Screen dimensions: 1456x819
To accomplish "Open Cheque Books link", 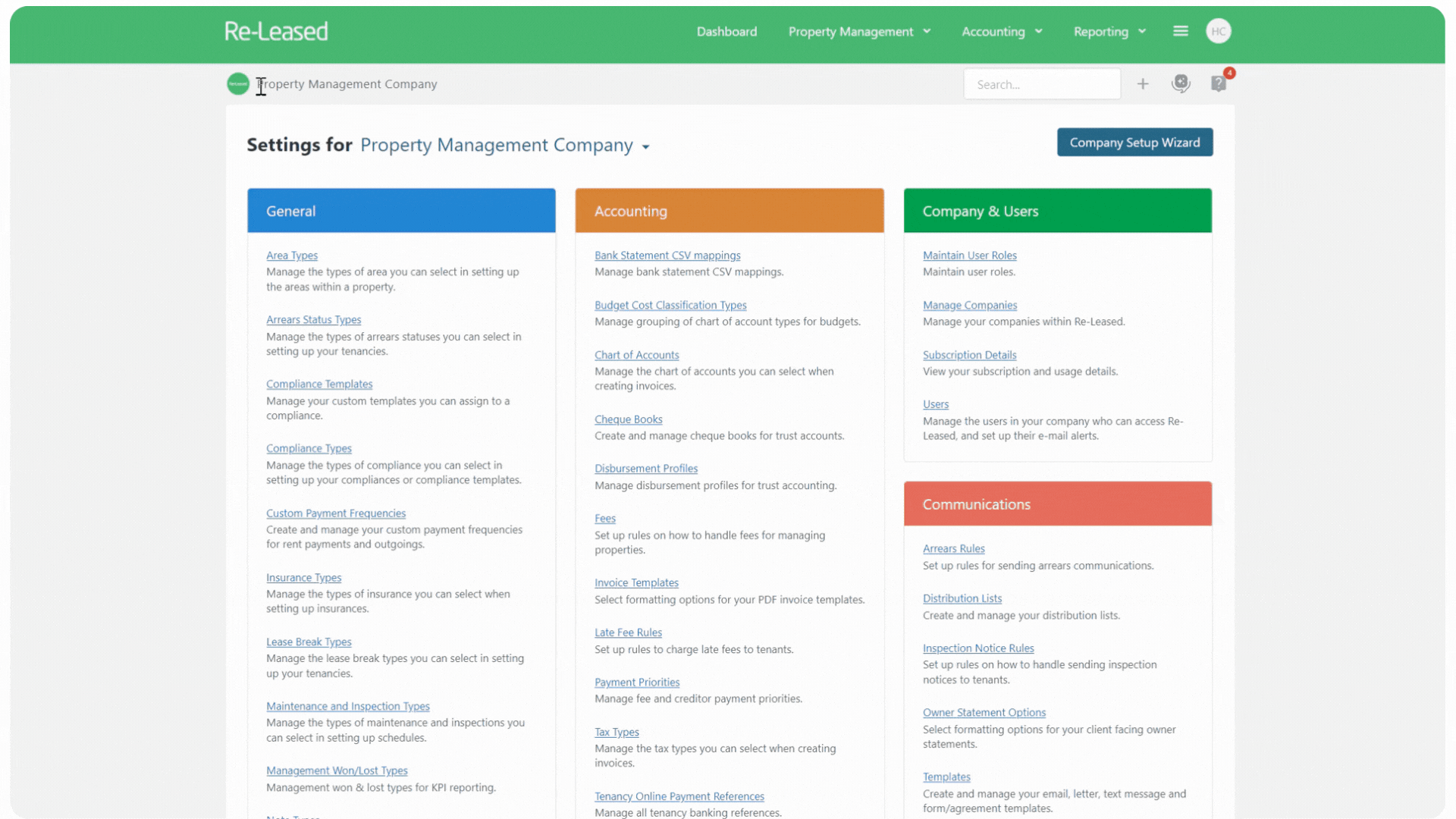I will (628, 419).
